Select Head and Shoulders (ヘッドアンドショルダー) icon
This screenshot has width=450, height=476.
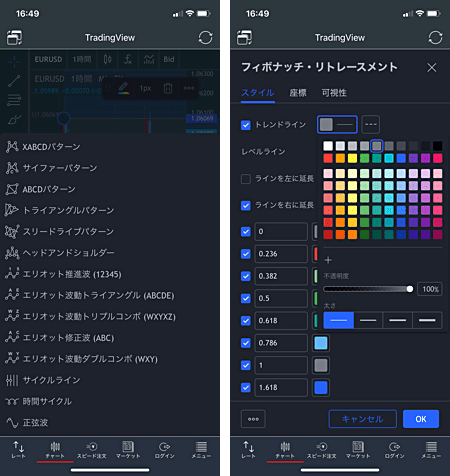[12, 253]
